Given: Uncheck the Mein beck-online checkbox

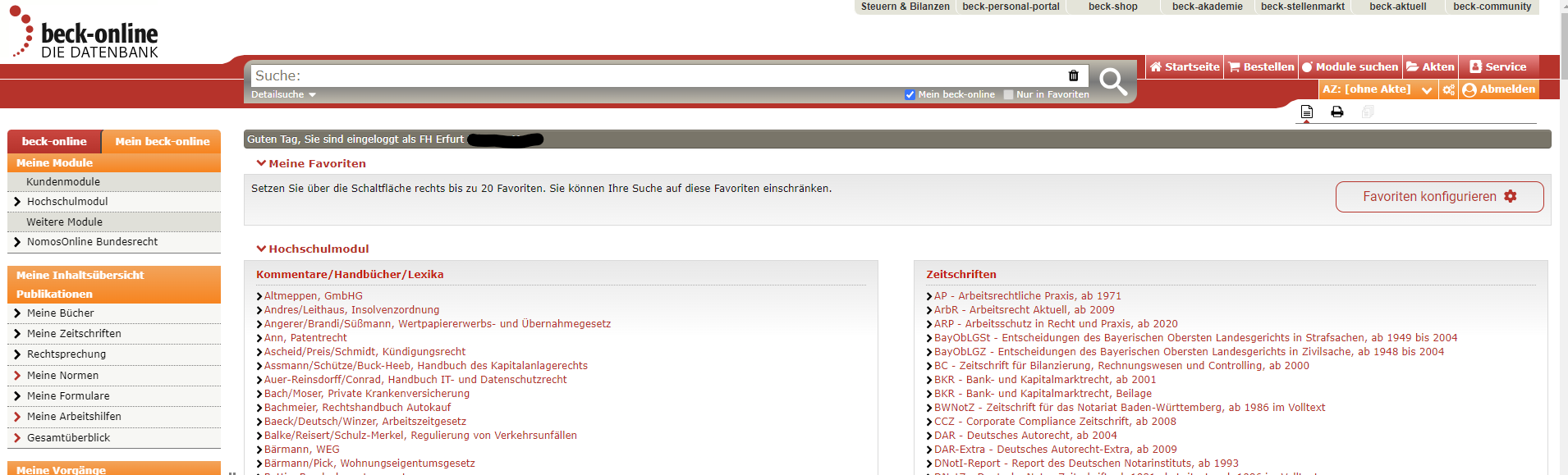Looking at the screenshot, I should 910,95.
